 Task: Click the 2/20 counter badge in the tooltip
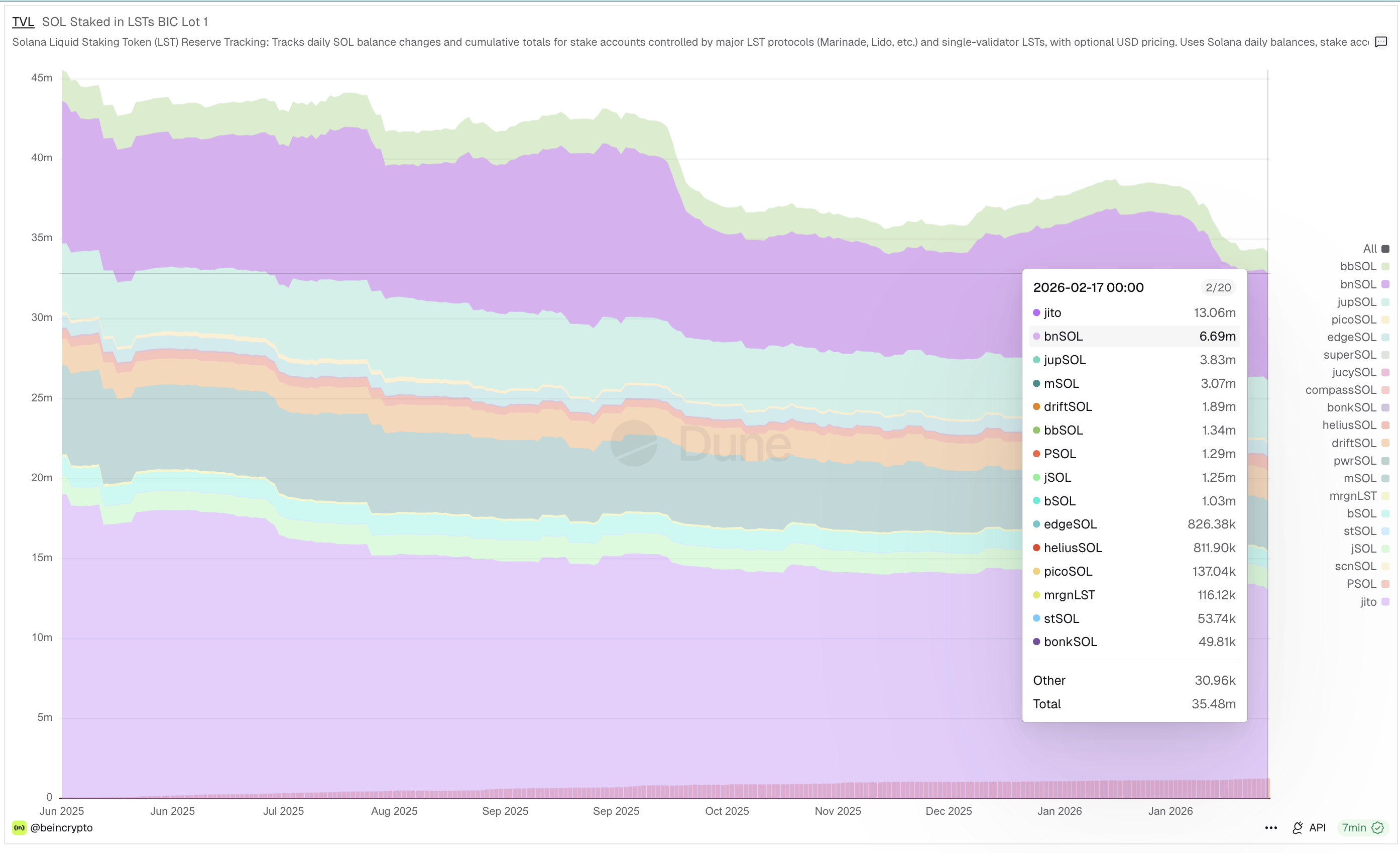1218,287
